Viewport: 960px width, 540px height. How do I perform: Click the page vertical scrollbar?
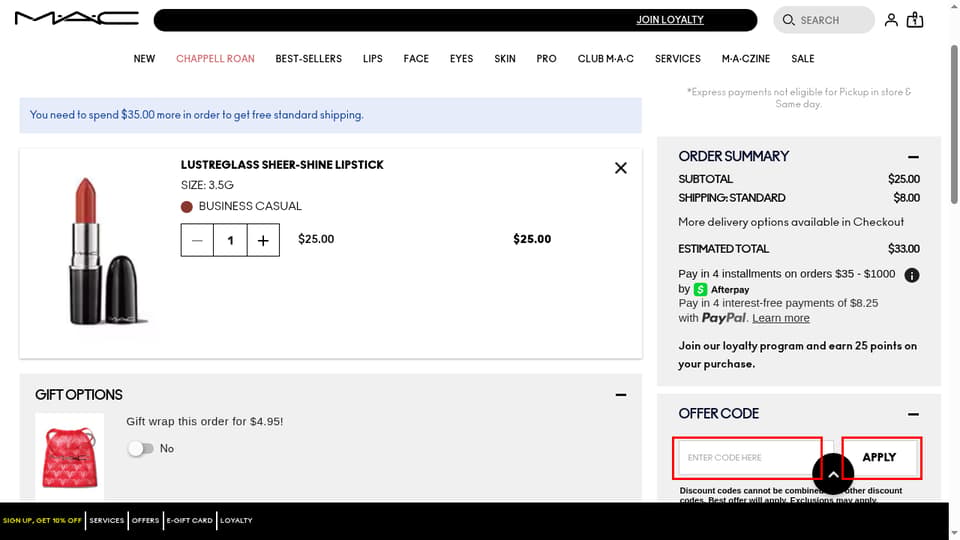click(954, 124)
